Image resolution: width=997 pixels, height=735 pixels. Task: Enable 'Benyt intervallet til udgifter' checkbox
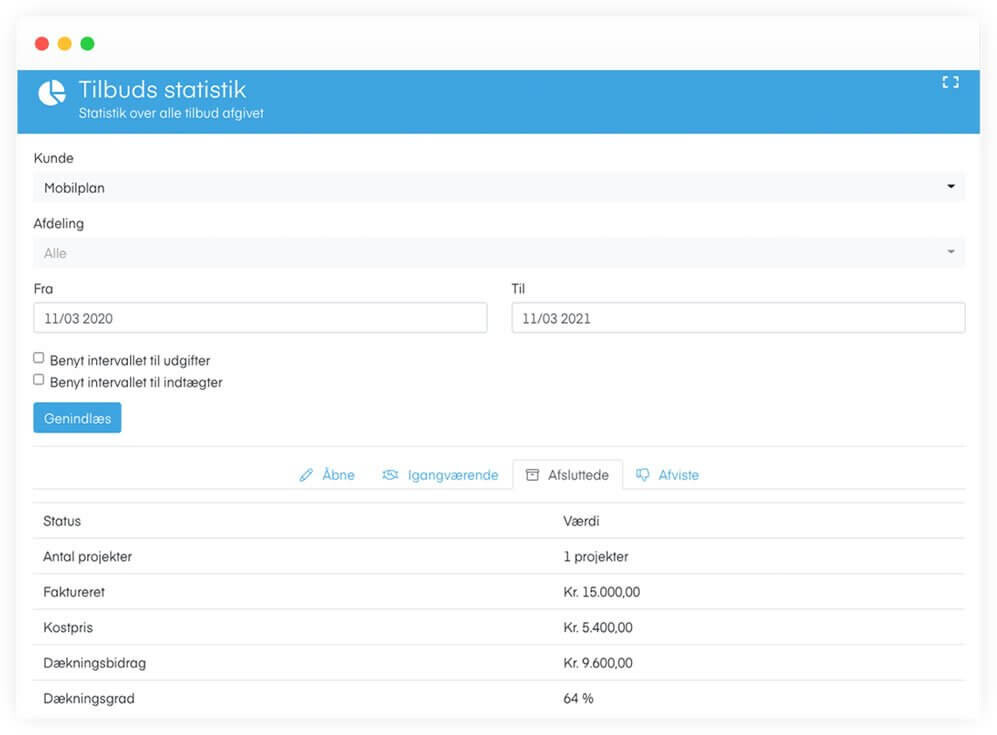click(39, 357)
